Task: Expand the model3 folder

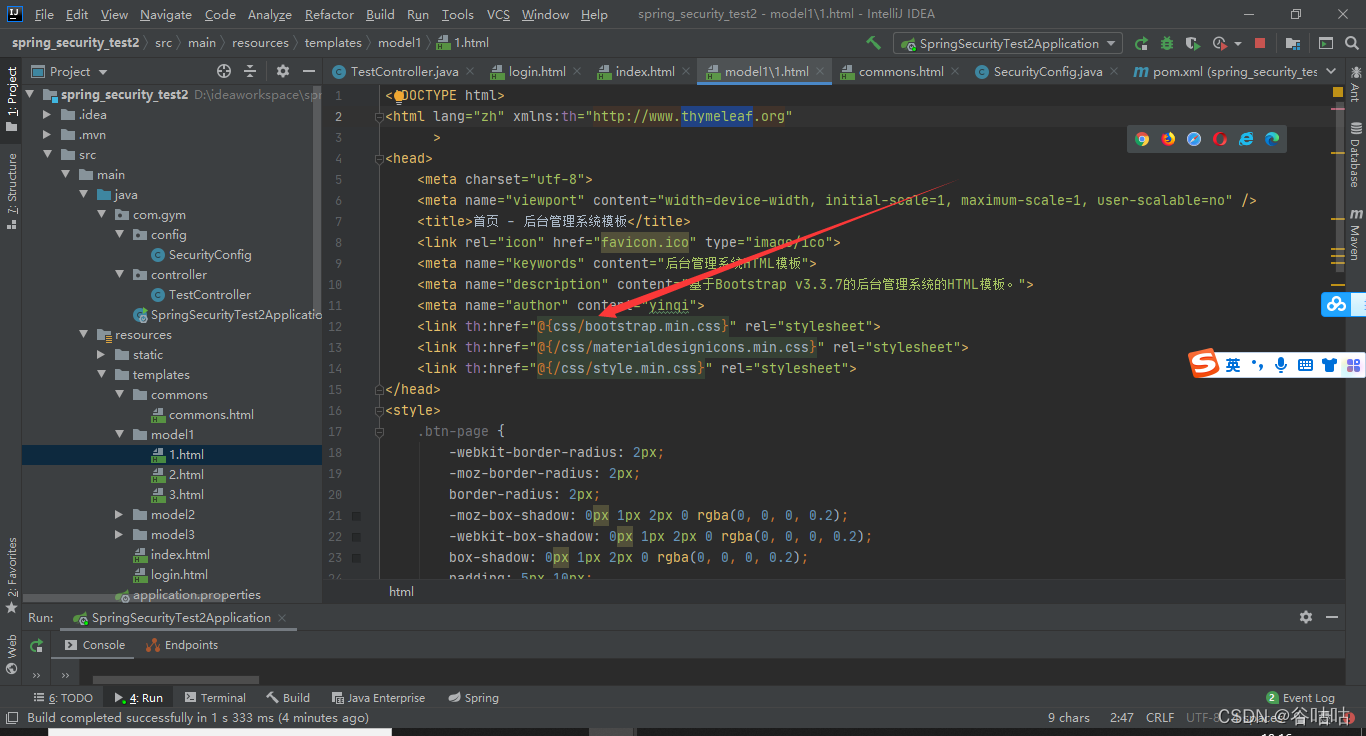Action: tap(119, 535)
